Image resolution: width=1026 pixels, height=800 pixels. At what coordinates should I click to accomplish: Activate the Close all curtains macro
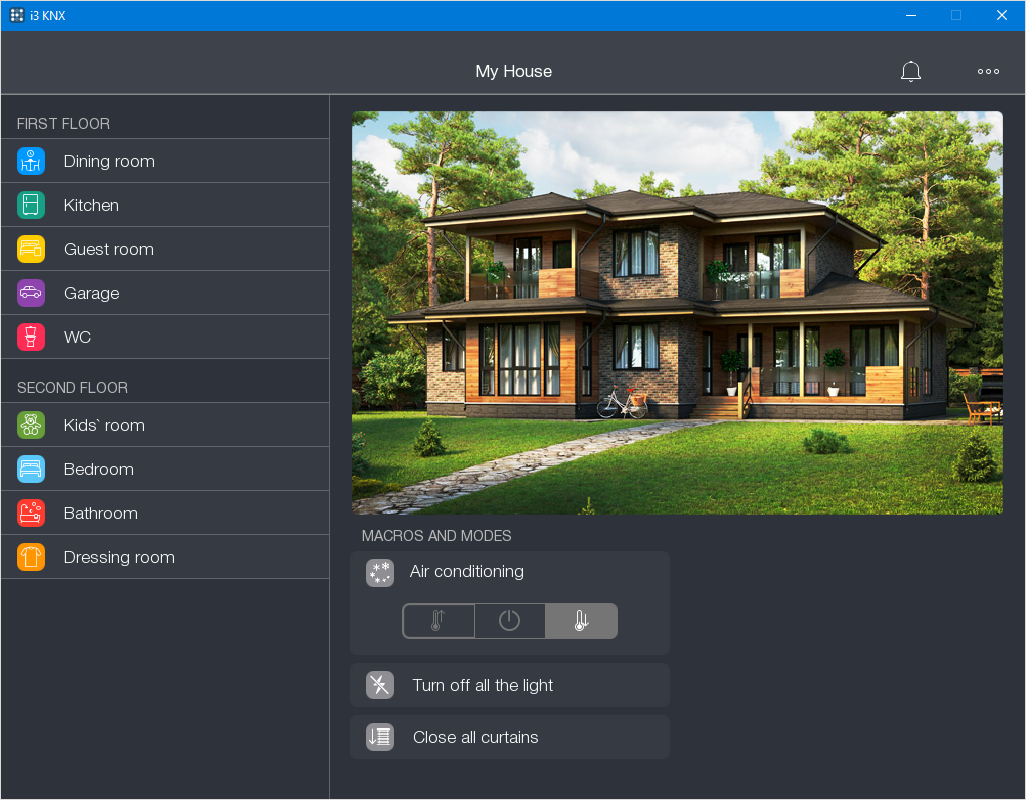(x=510, y=736)
